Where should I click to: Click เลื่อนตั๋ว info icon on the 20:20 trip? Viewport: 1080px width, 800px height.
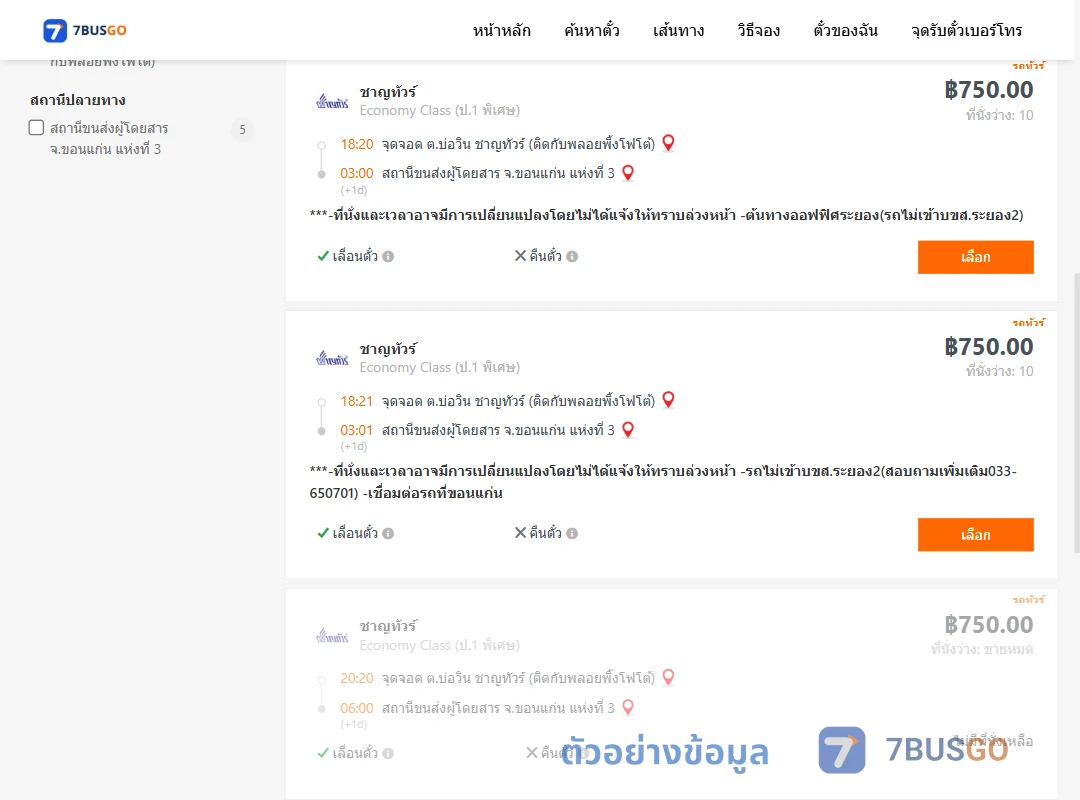(388, 753)
